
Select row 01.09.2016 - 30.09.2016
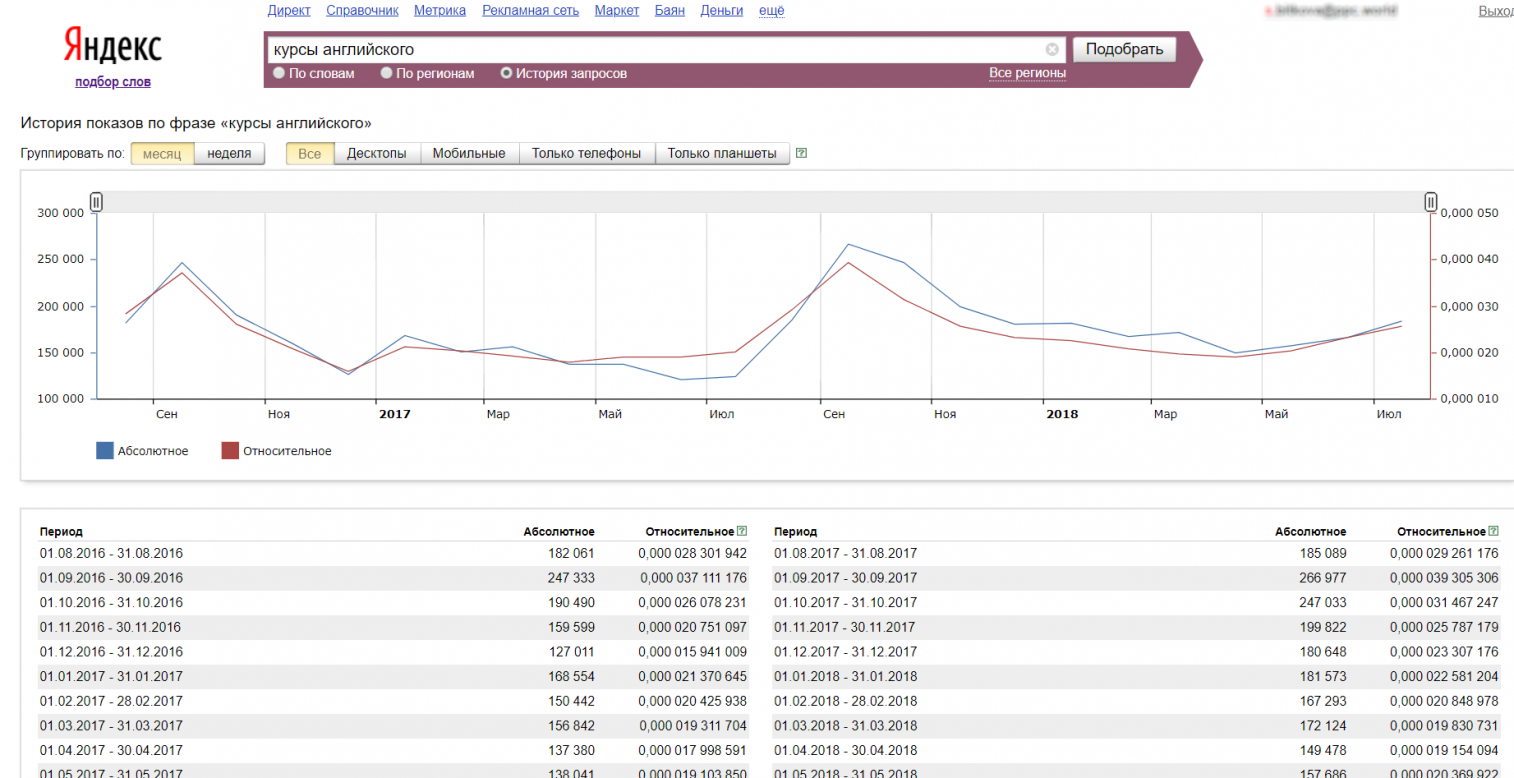click(x=393, y=578)
